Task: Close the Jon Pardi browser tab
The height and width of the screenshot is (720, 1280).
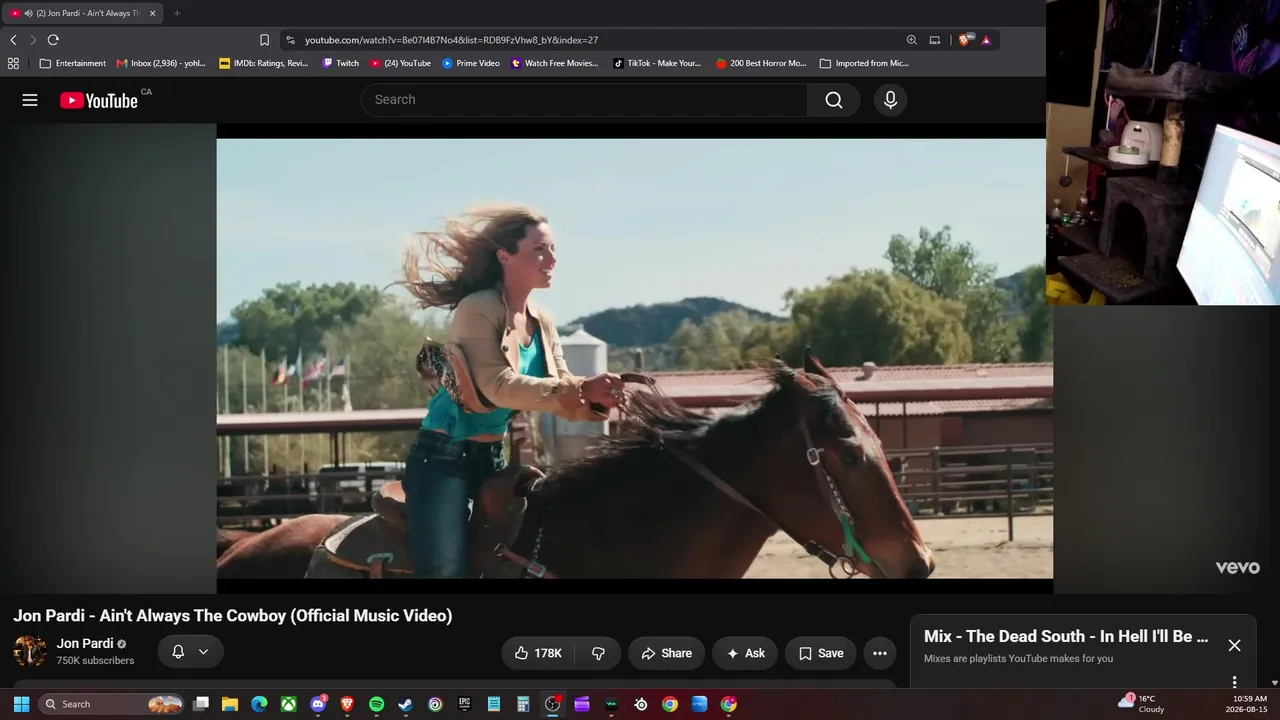Action: coord(152,13)
